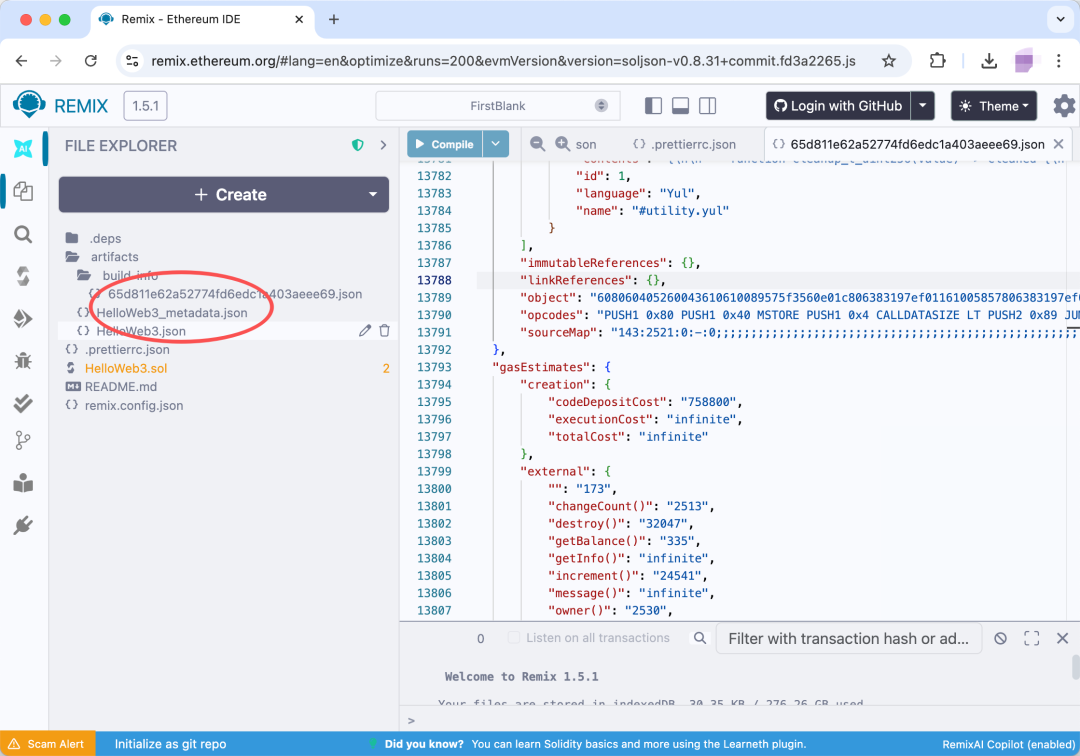Open .prettierrc.json in file tree
Viewport: 1080px width, 756px height.
(x=127, y=349)
